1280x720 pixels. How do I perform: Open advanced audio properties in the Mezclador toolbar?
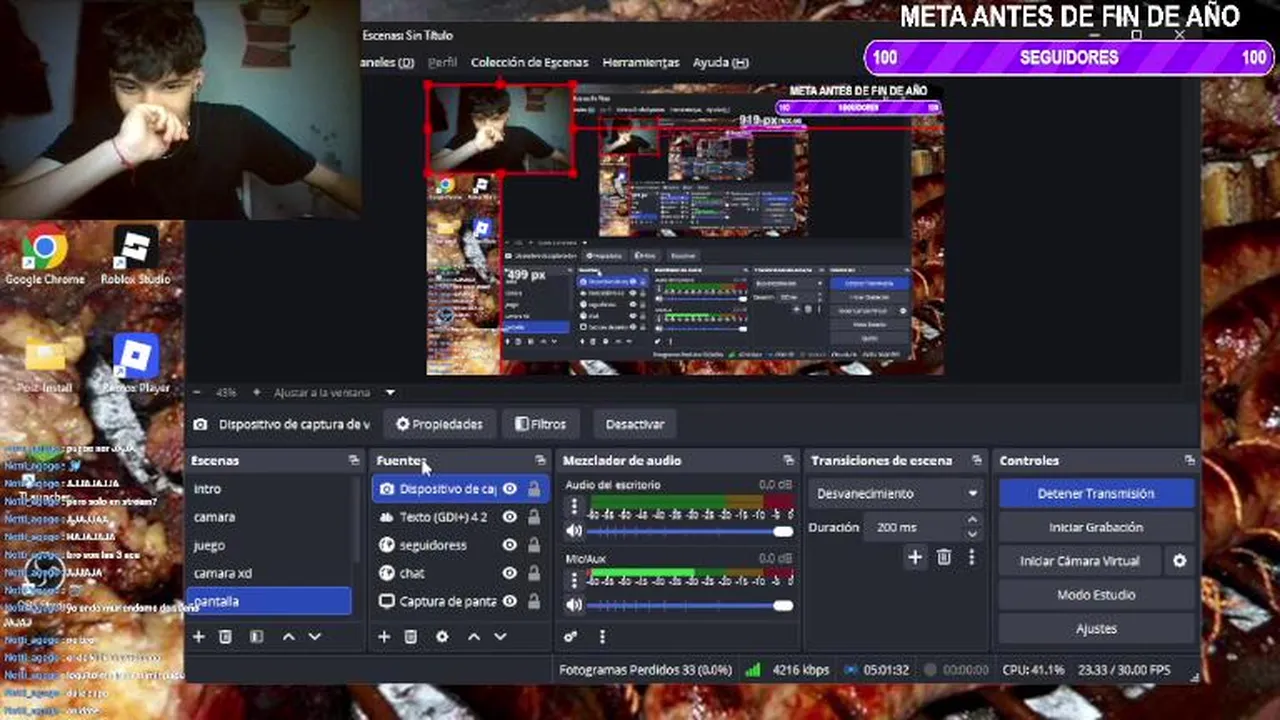(x=571, y=636)
